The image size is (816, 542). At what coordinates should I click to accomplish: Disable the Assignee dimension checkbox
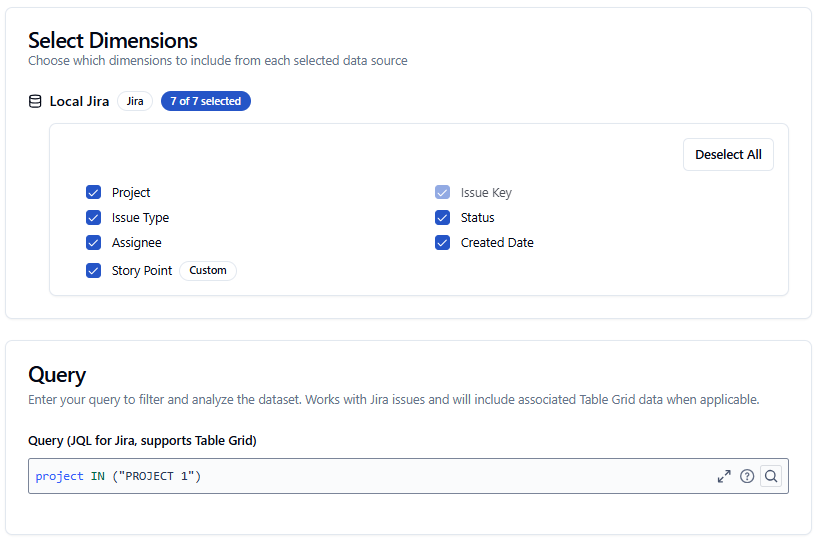pos(94,243)
